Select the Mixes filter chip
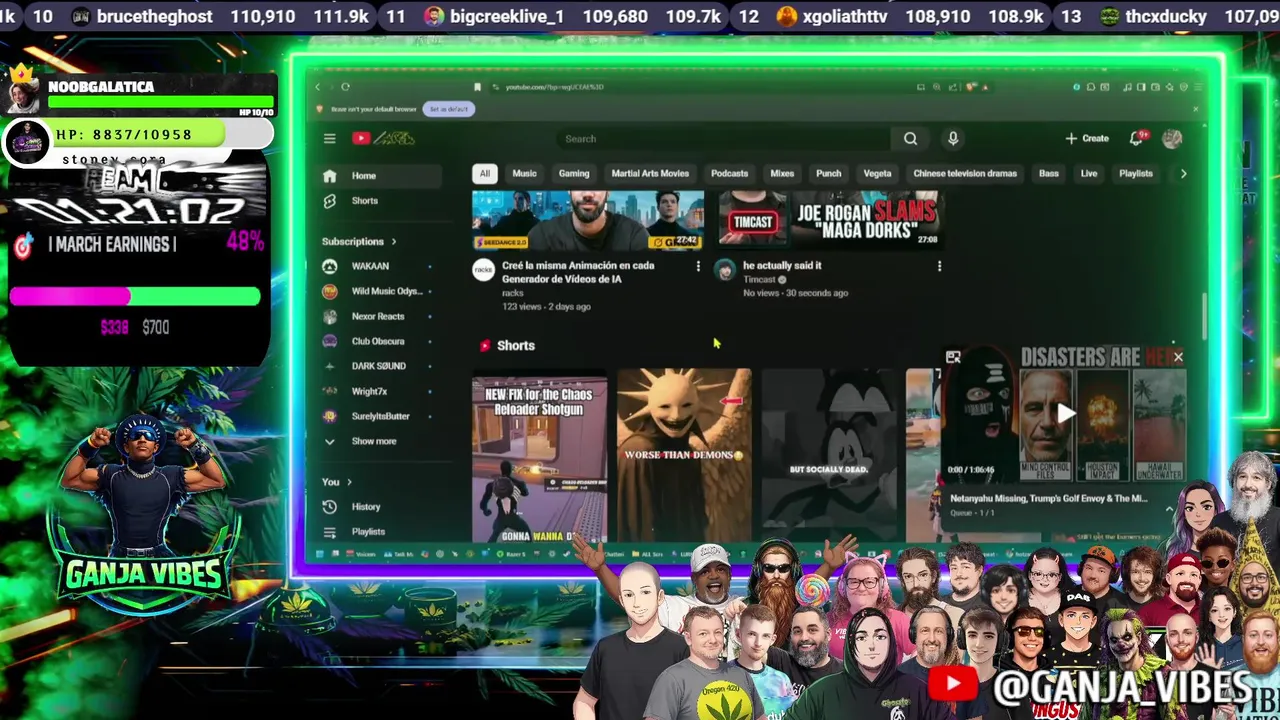The width and height of the screenshot is (1280, 720). point(782,174)
